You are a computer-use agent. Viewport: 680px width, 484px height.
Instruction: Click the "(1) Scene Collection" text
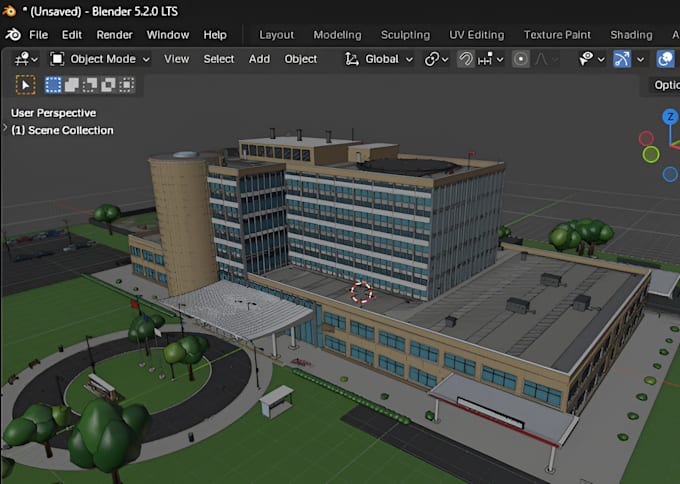click(62, 130)
